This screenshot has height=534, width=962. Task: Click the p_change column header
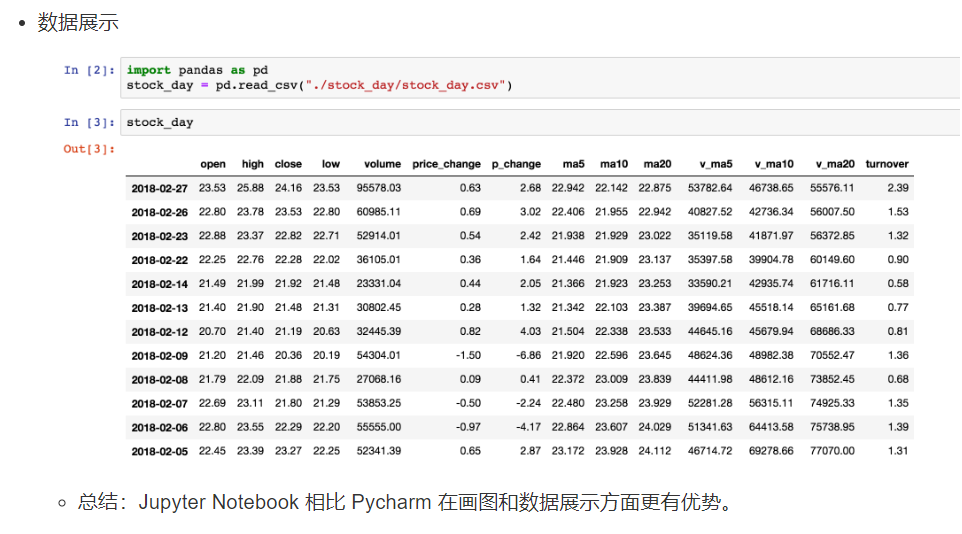point(516,164)
